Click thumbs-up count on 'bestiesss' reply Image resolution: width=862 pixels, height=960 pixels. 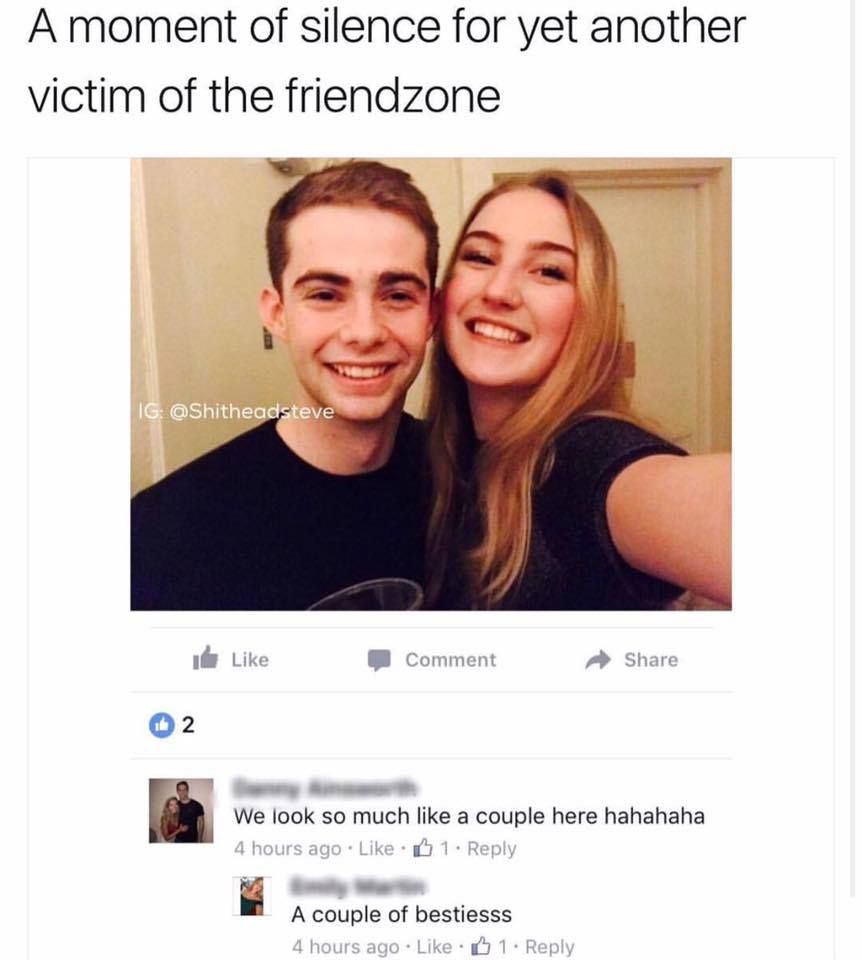click(x=489, y=947)
